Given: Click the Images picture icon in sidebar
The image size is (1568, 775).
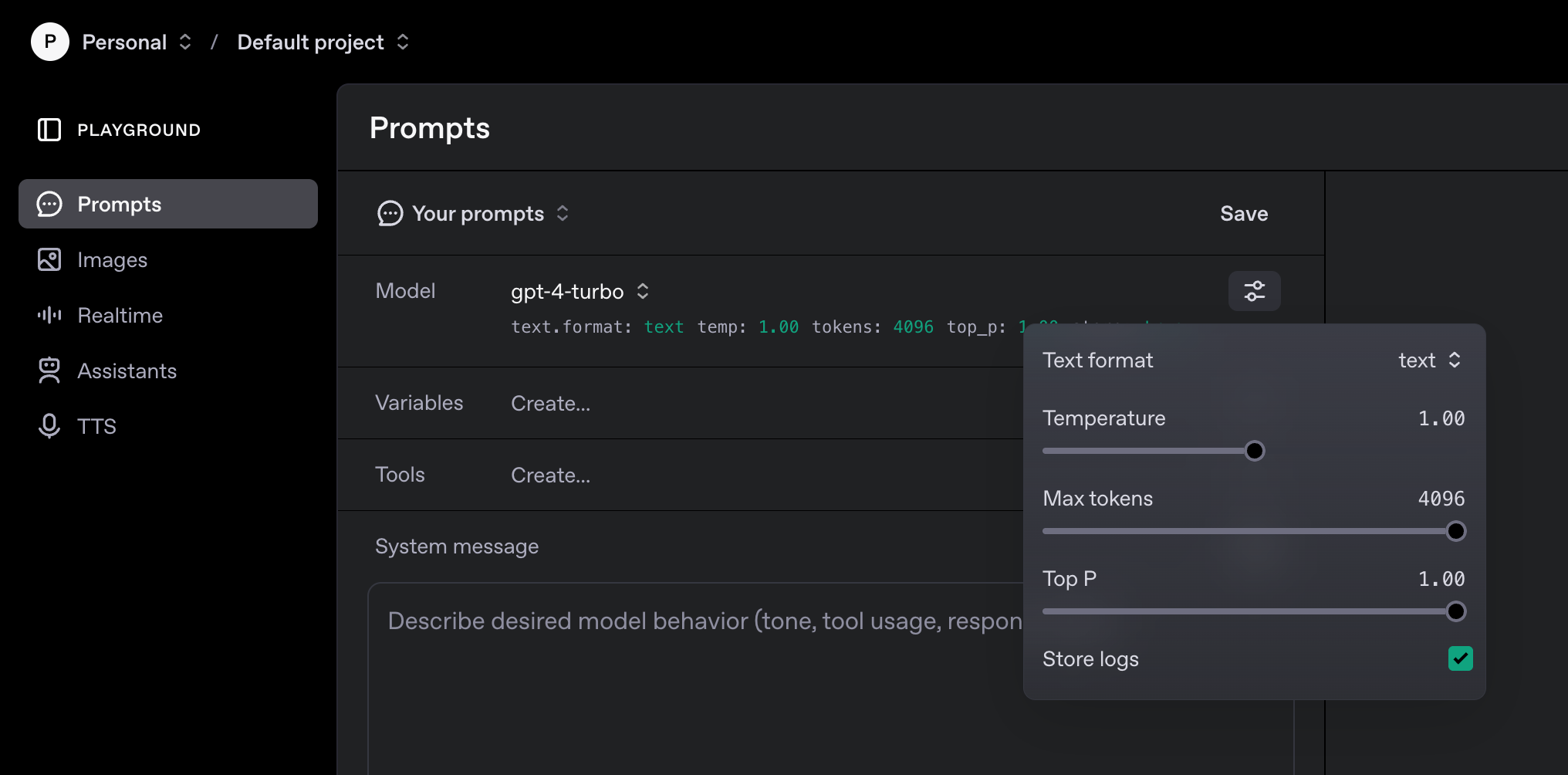Looking at the screenshot, I should [x=49, y=259].
